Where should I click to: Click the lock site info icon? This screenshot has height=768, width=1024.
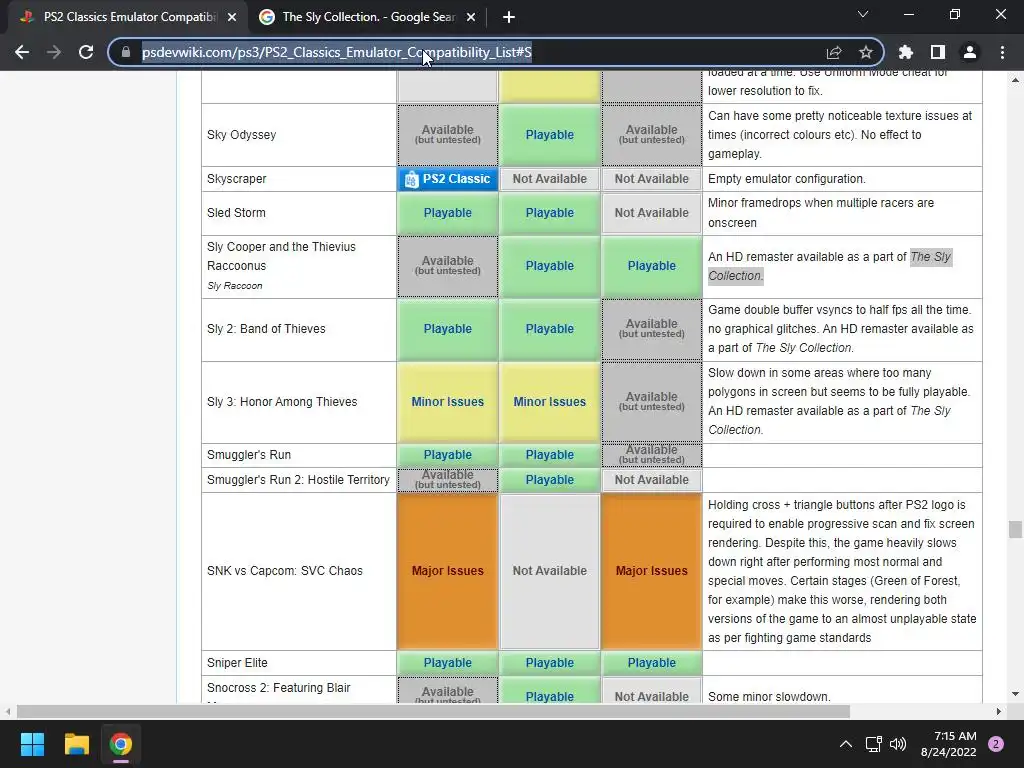[126, 52]
